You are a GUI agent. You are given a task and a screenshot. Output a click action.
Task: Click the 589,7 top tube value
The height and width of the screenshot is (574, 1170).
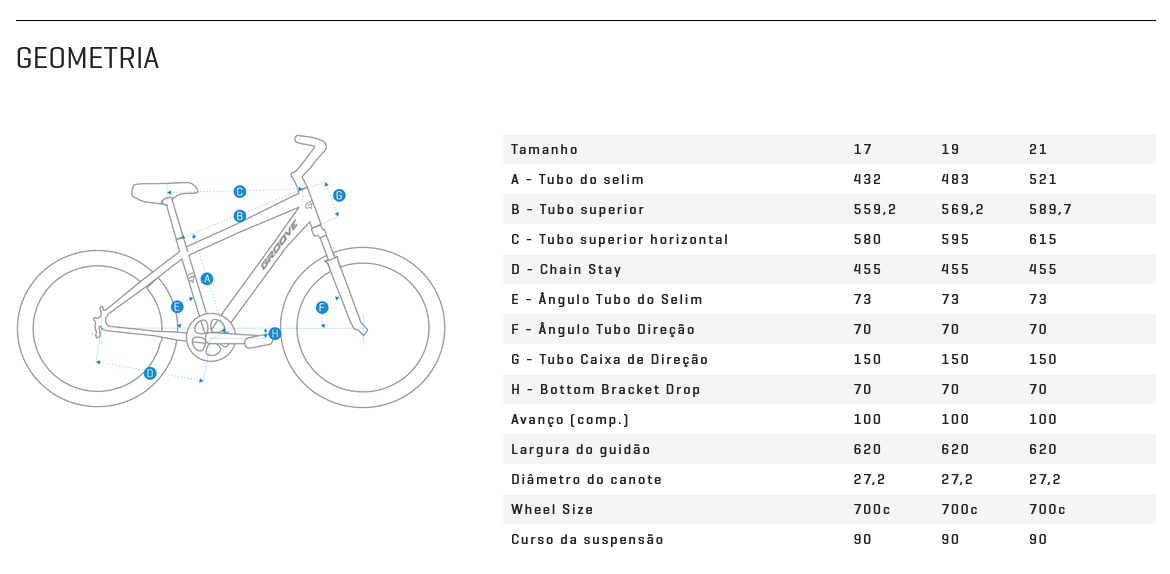tap(1051, 210)
